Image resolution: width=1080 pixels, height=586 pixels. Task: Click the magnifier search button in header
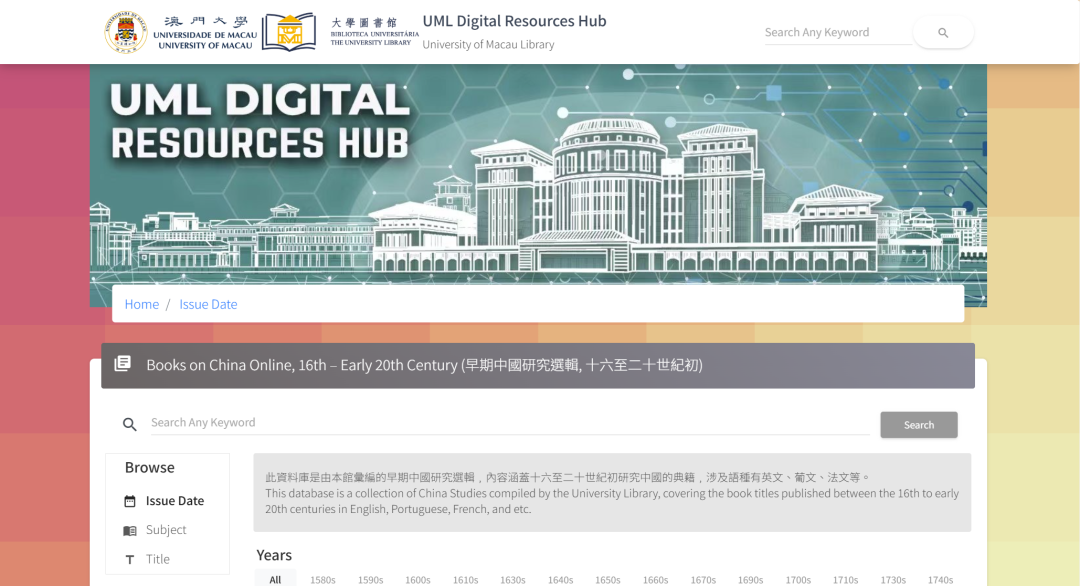(x=943, y=33)
